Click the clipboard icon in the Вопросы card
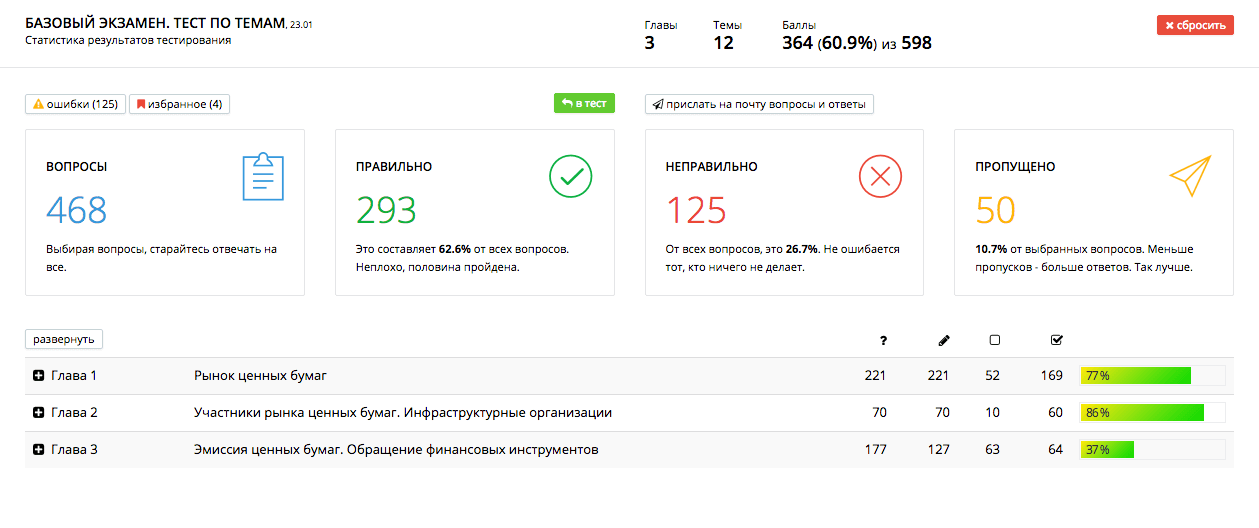1259x528 pixels. click(x=264, y=177)
